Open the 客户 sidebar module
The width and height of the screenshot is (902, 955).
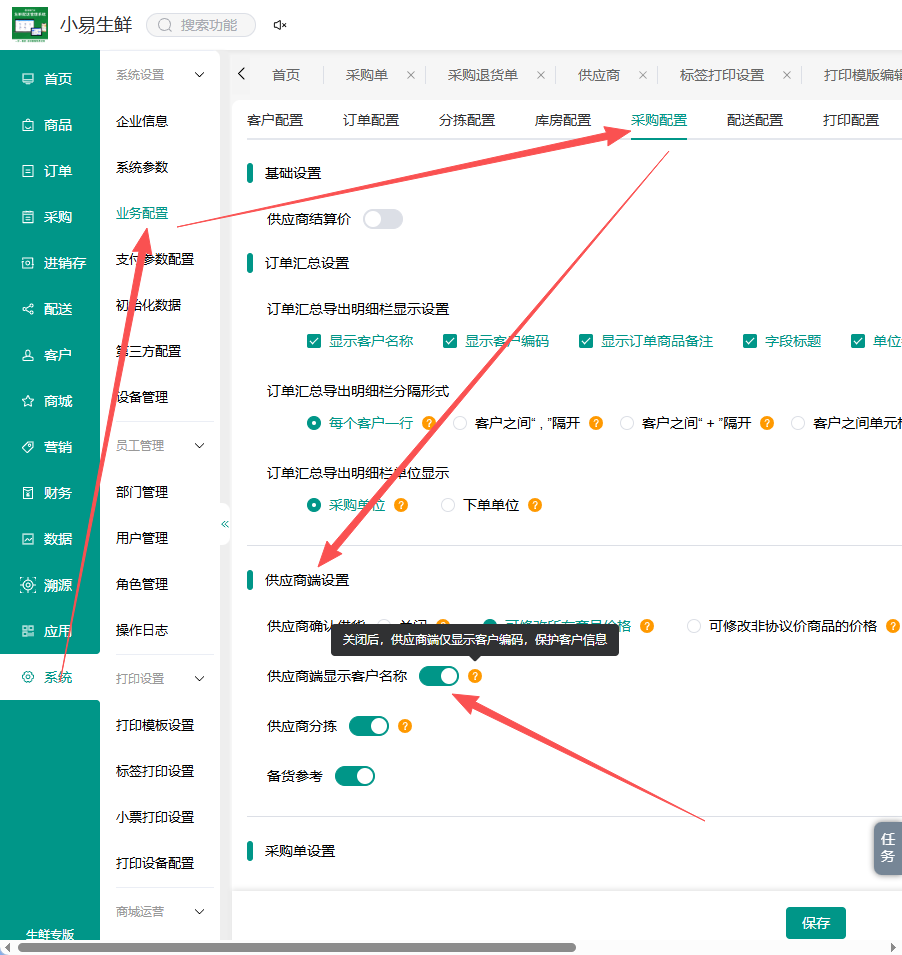click(x=50, y=355)
